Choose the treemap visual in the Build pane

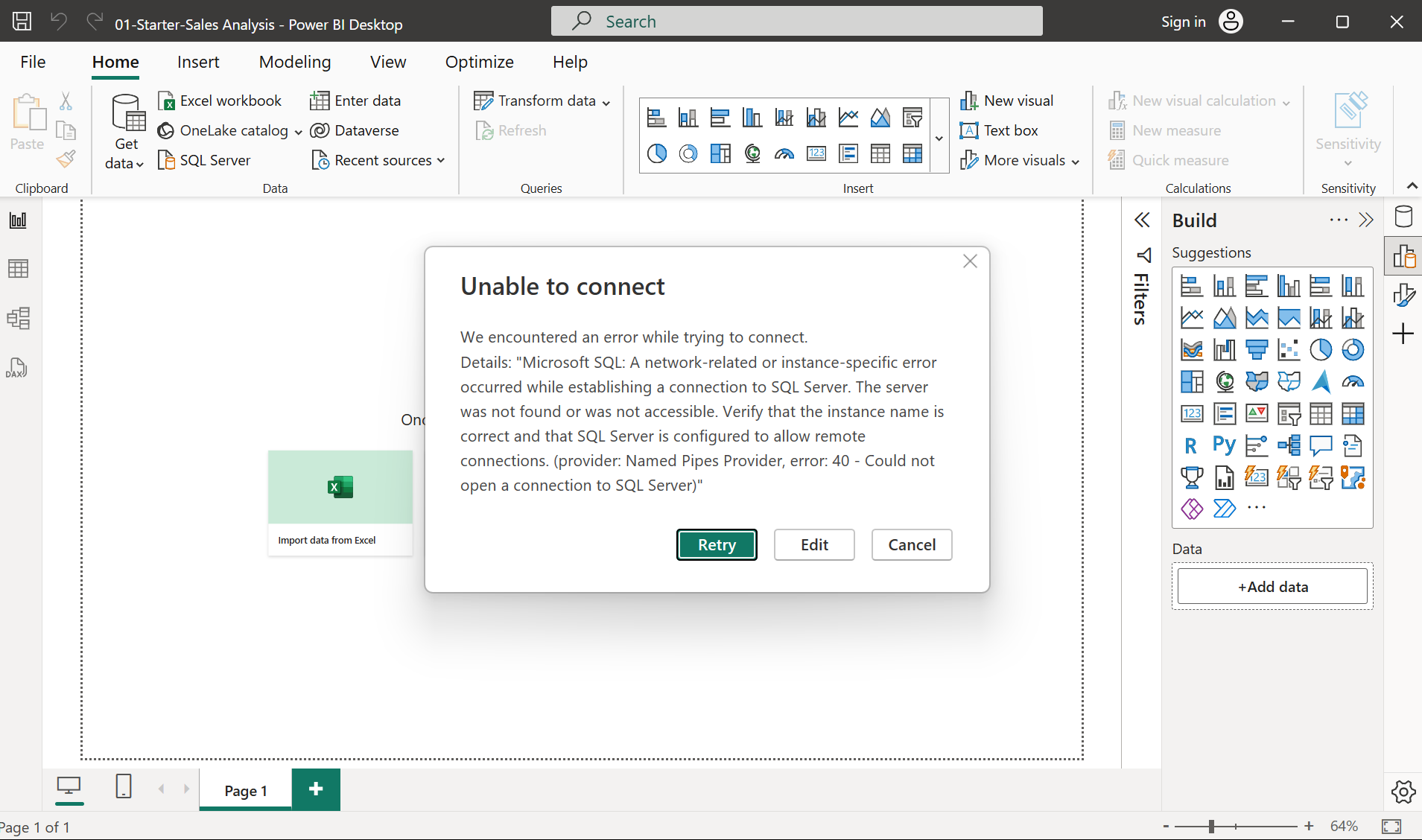[1192, 381]
